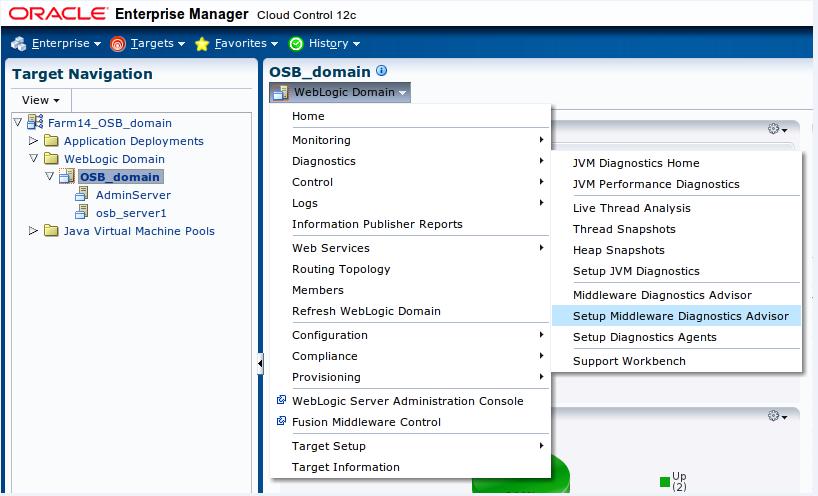The height and width of the screenshot is (496, 818).
Task: Click the History green check icon
Action: click(296, 44)
